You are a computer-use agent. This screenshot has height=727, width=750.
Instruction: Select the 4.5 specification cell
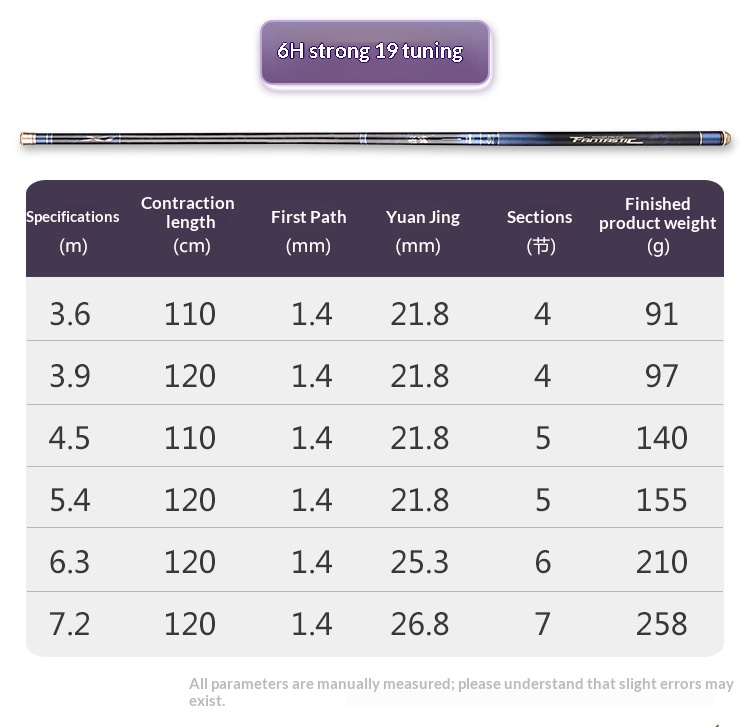[70, 438]
